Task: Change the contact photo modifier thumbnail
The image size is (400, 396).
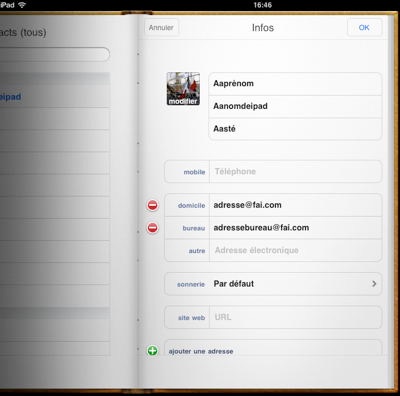Action: click(x=183, y=89)
